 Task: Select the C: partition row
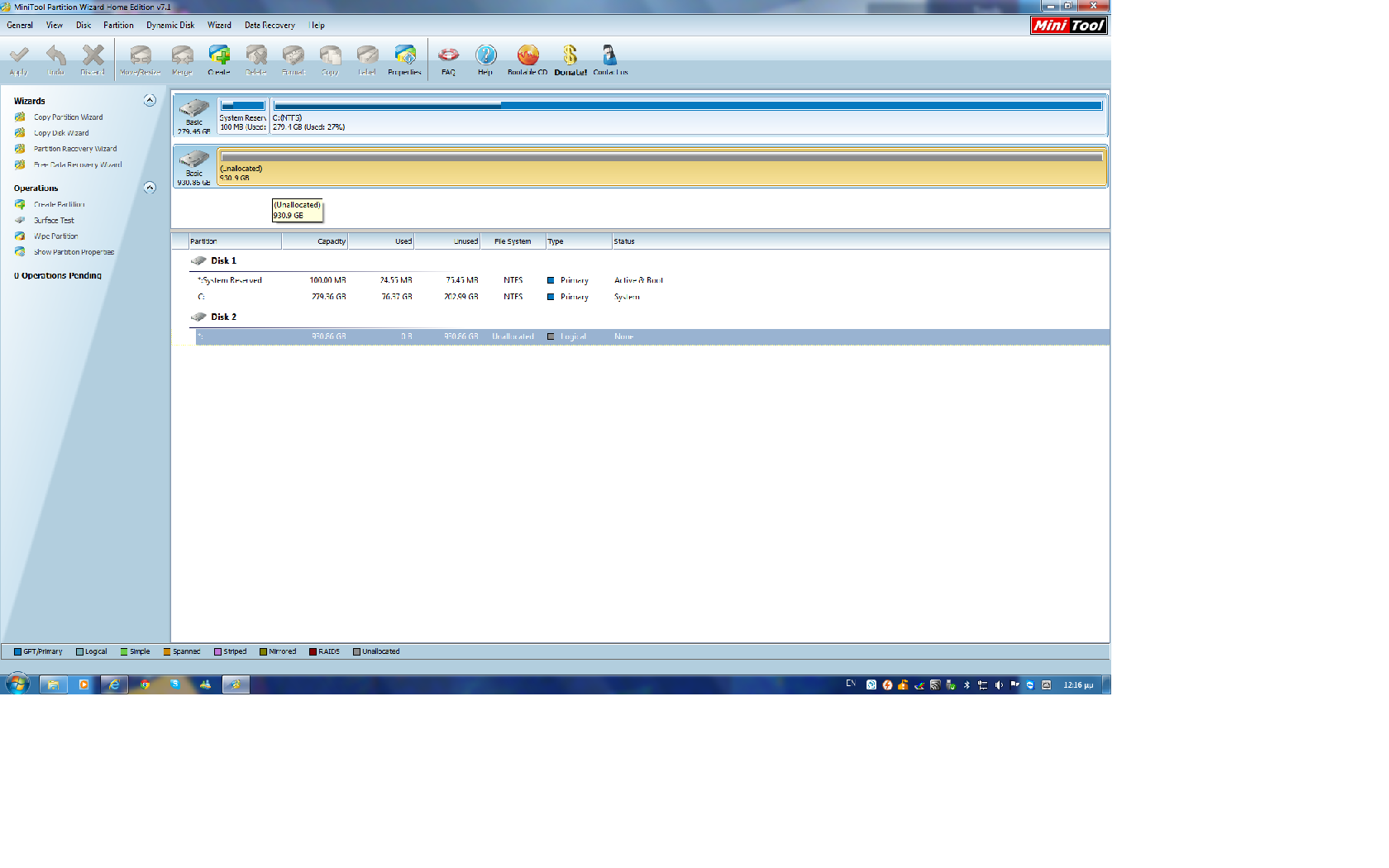pyautogui.click(x=652, y=297)
